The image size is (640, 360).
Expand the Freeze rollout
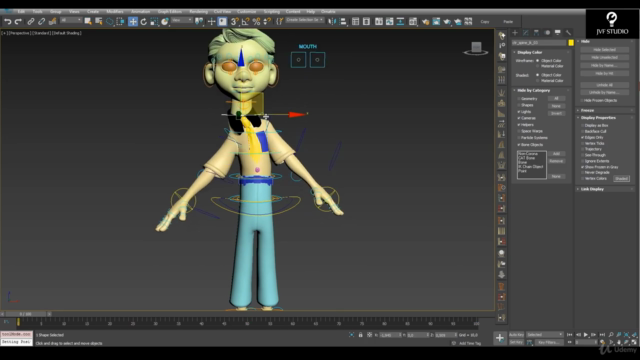606,110
